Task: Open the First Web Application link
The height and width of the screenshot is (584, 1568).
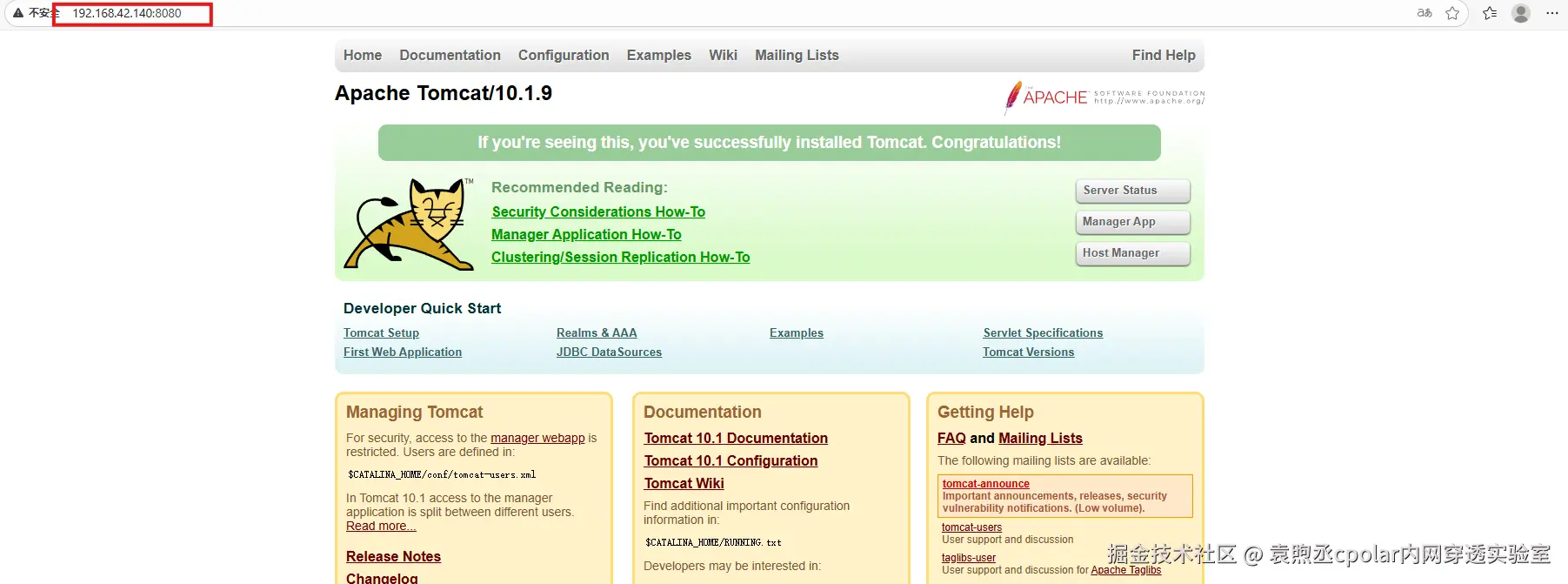Action: coord(403,352)
